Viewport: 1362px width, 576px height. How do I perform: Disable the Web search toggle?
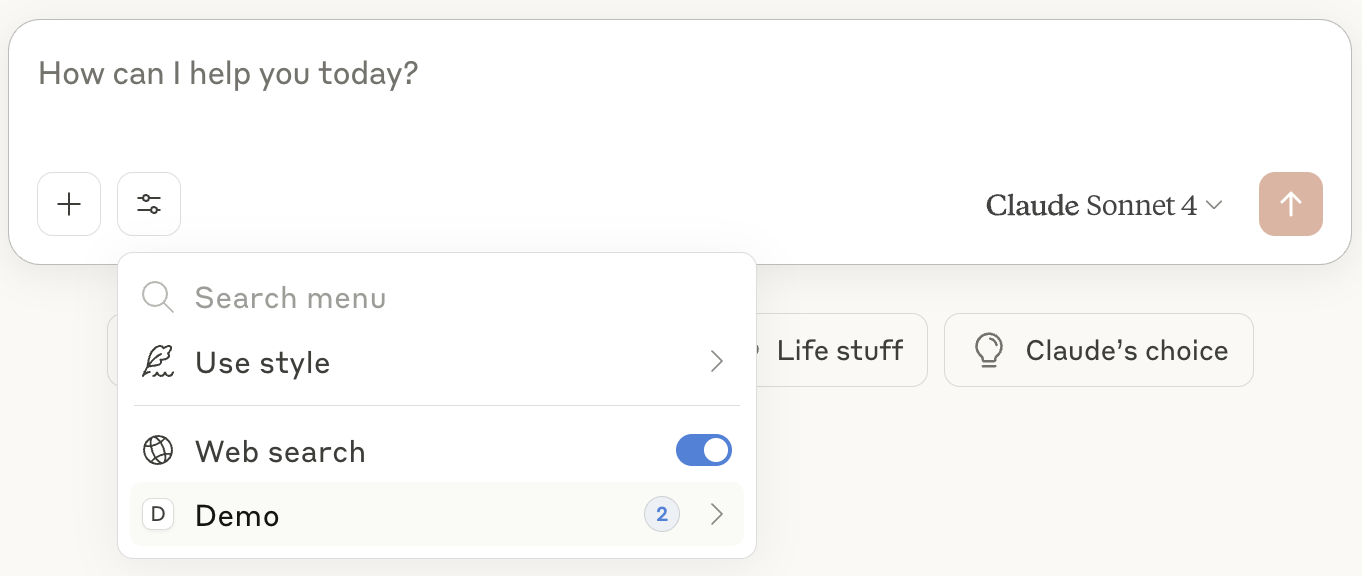tap(704, 450)
